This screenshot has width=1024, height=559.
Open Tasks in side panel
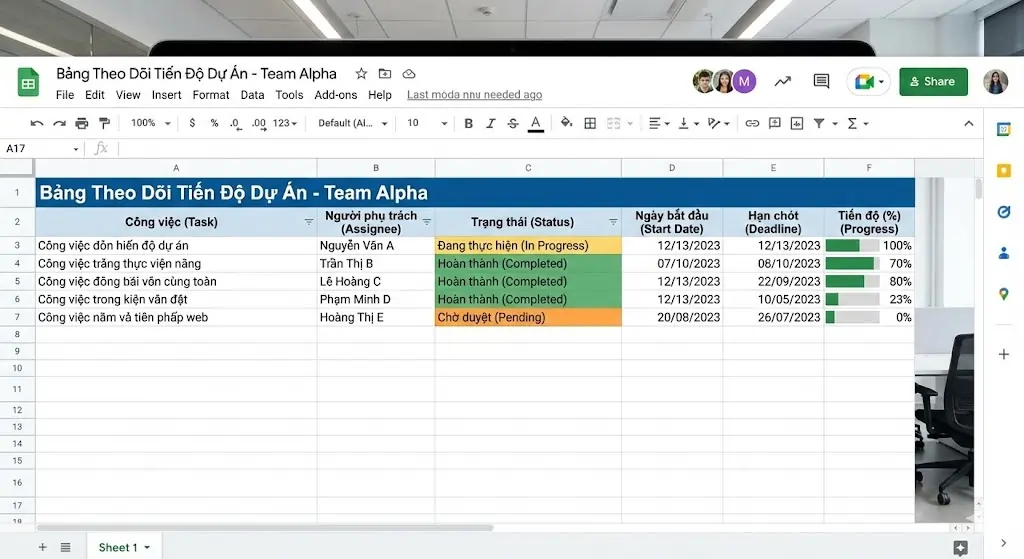click(1004, 212)
